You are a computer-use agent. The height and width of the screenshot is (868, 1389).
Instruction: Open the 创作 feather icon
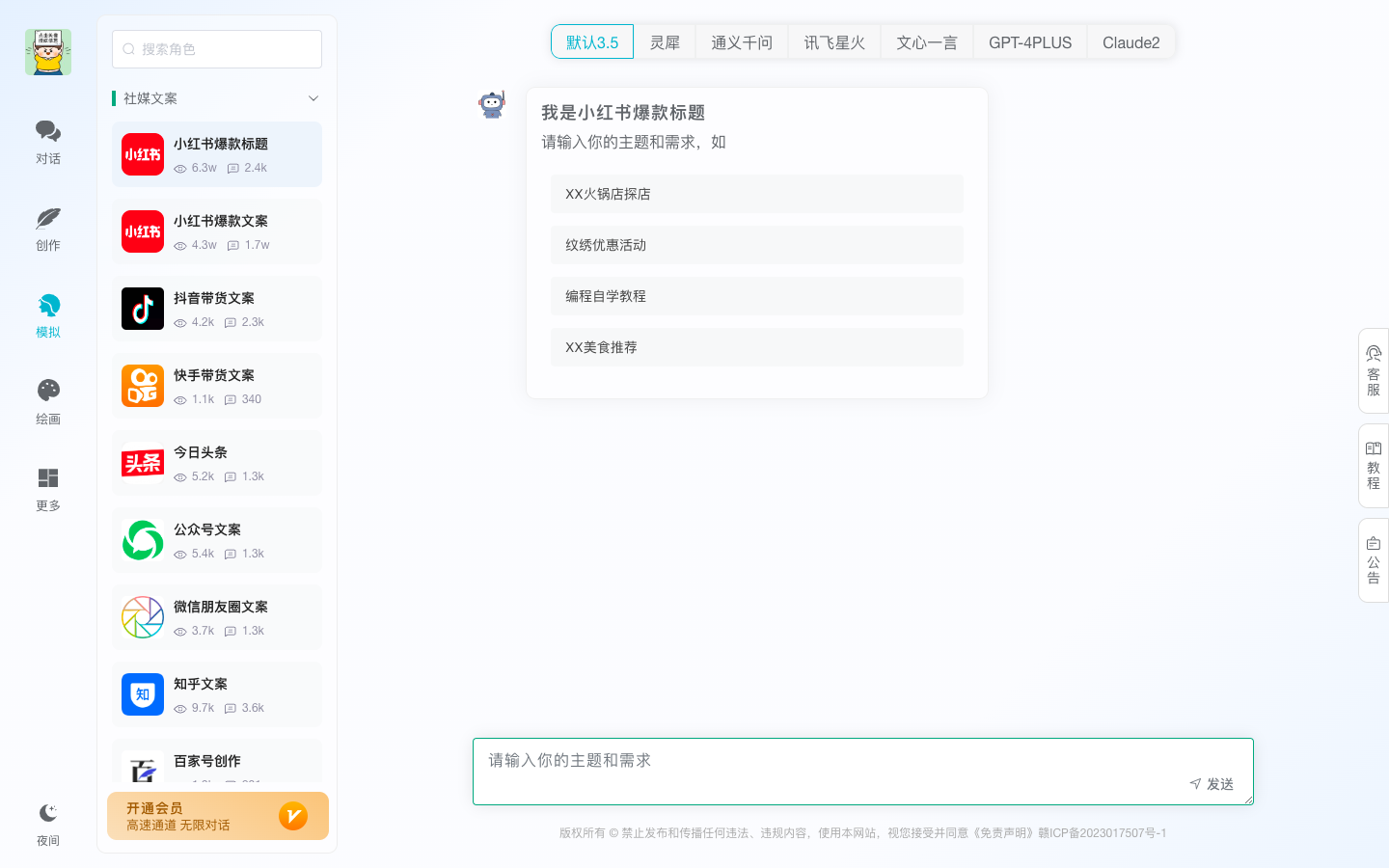point(48,229)
